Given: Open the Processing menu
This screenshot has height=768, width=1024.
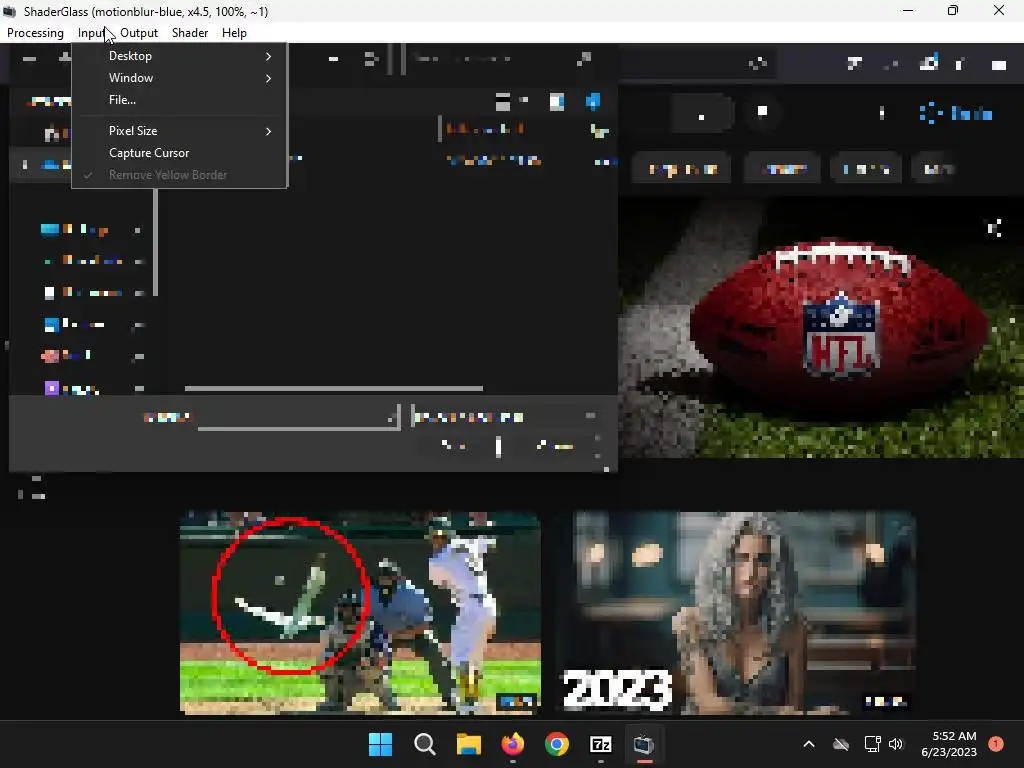Looking at the screenshot, I should pyautogui.click(x=35, y=33).
